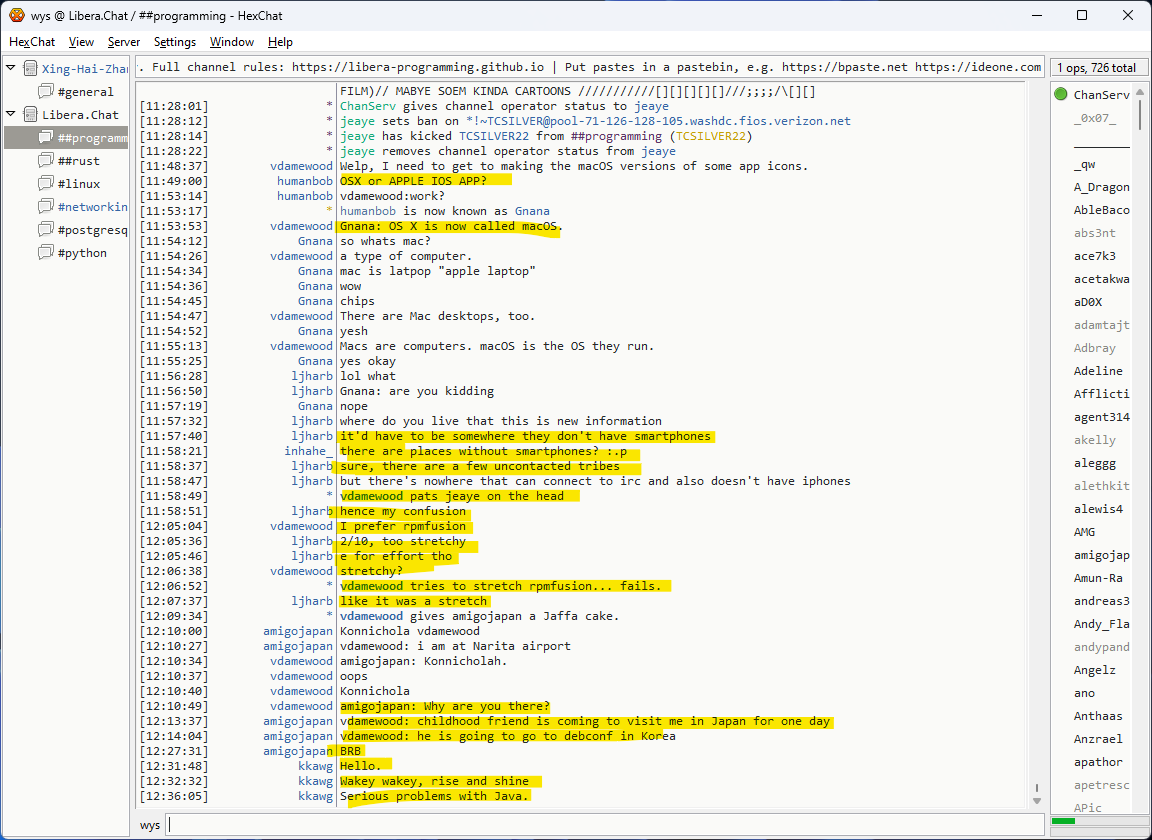Click the #general channel icon

click(45, 92)
